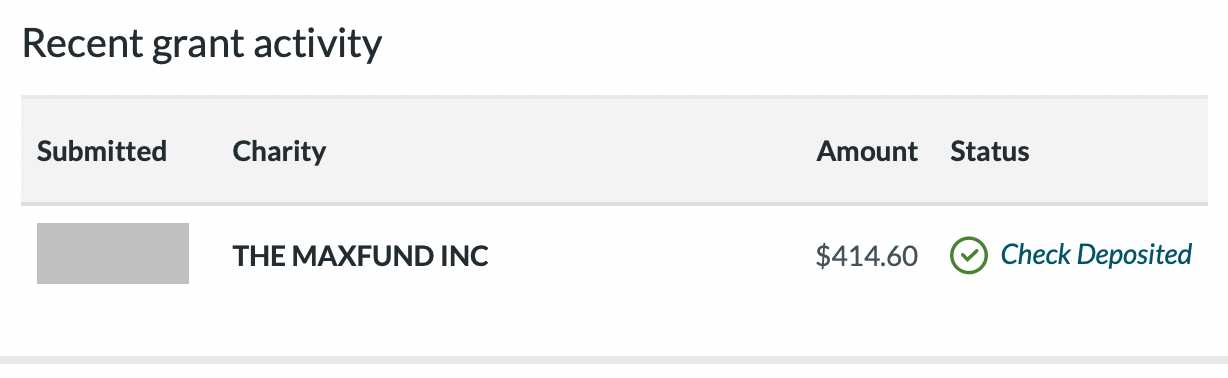Image resolution: width=1228 pixels, height=378 pixels.
Task: Sort grants by Charity column header
Action: pos(279,152)
